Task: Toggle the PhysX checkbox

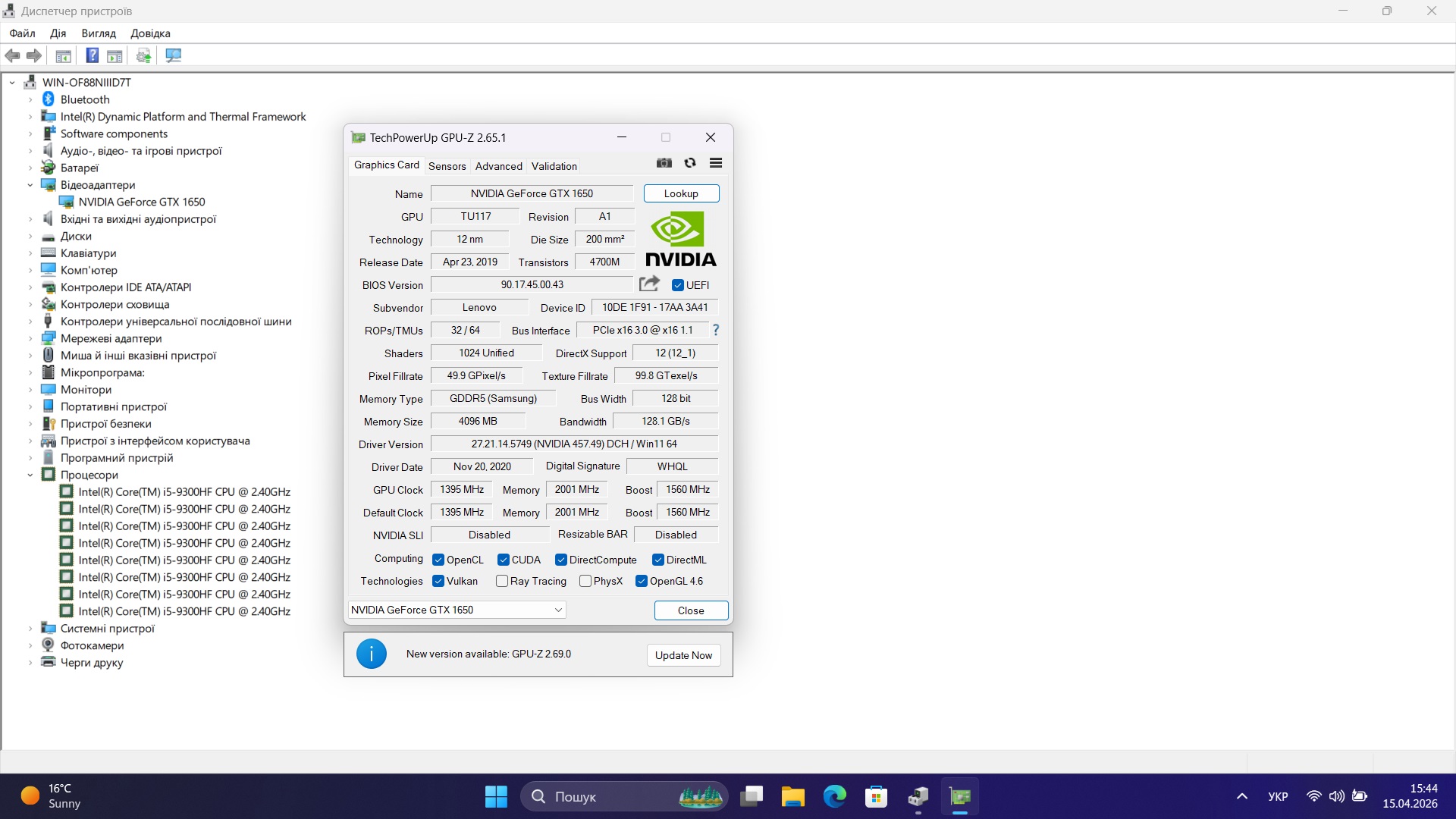Action: point(585,581)
